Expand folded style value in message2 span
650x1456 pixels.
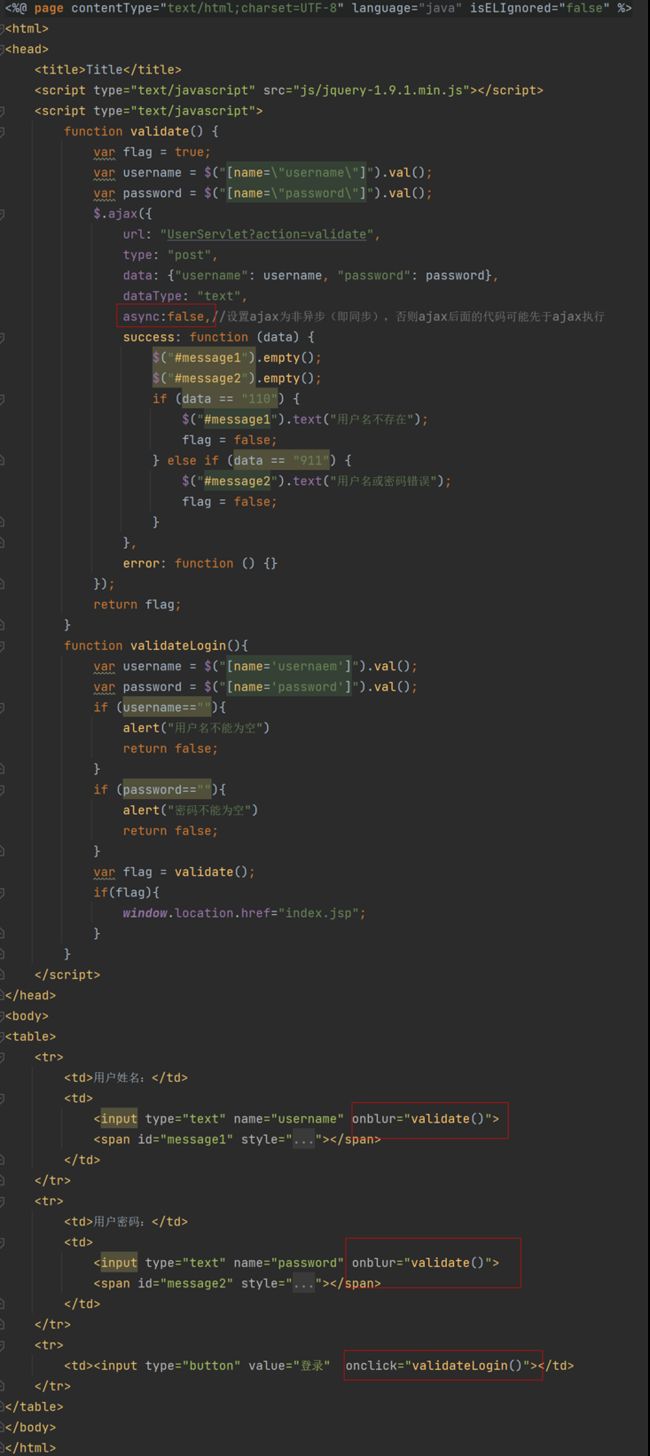(303, 1283)
